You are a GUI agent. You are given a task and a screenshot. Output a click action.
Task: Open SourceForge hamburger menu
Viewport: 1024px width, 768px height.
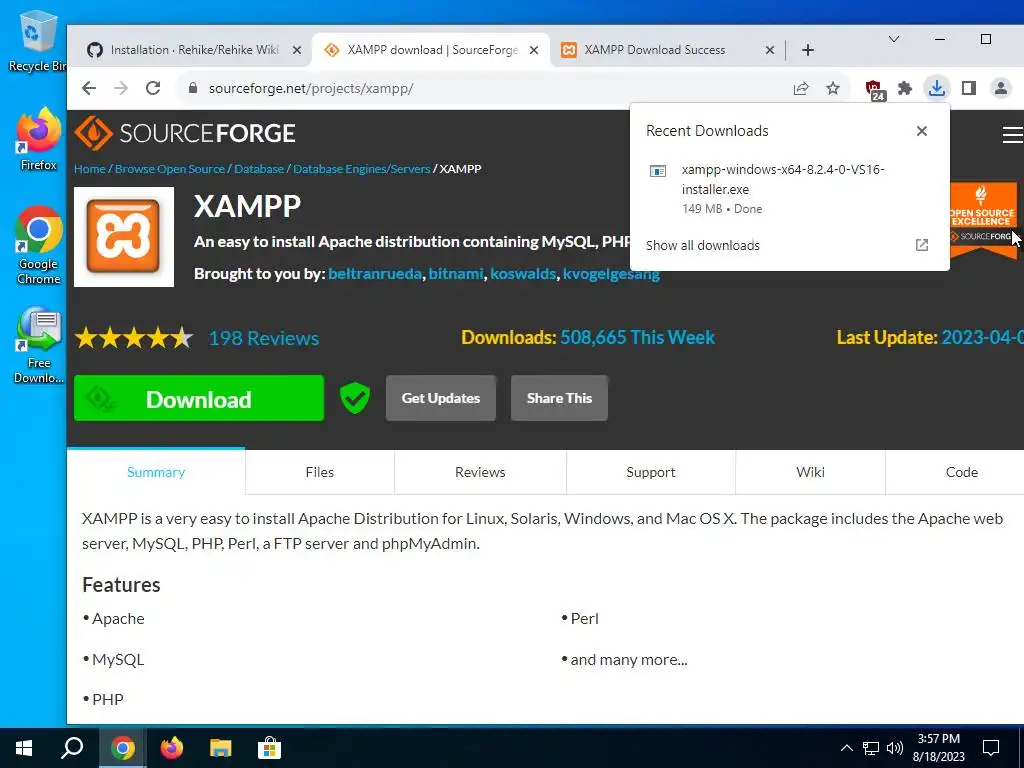pos(1012,134)
